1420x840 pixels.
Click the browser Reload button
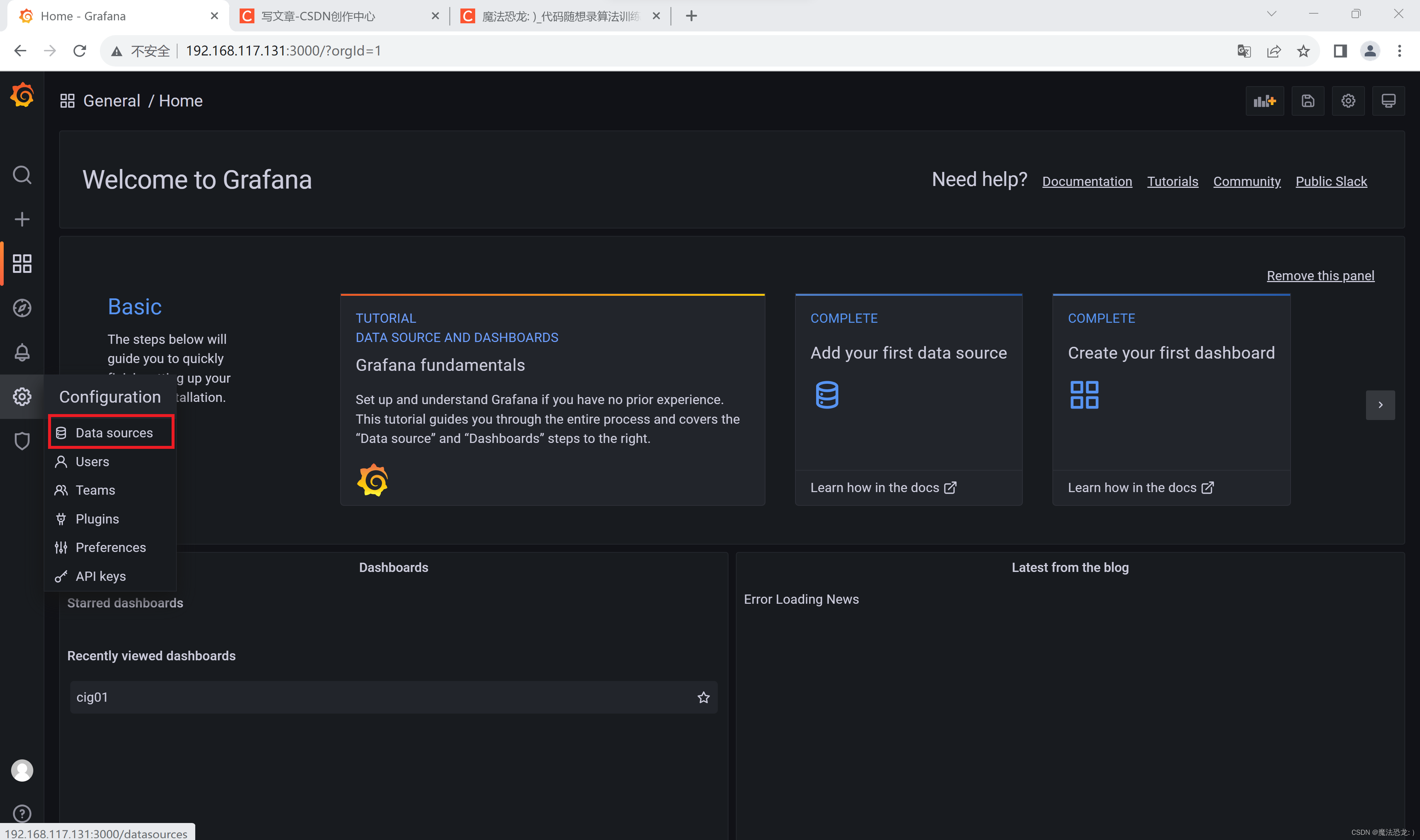[x=80, y=51]
